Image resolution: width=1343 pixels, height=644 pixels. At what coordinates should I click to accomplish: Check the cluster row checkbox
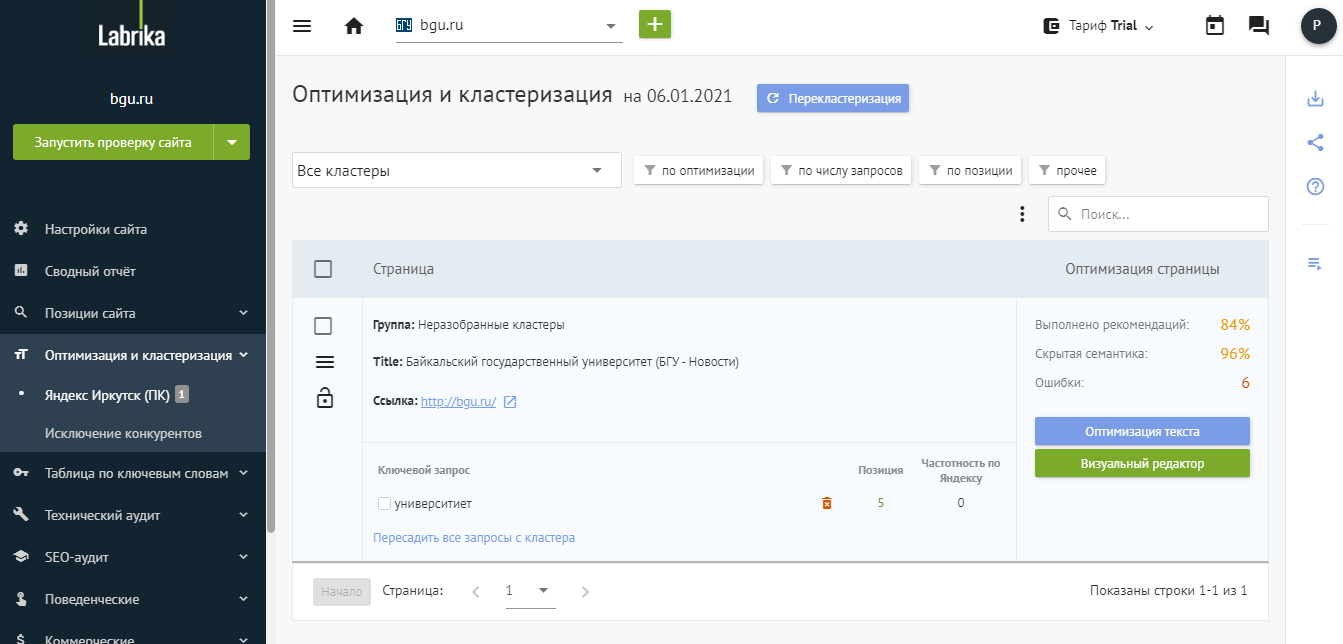[x=323, y=326]
